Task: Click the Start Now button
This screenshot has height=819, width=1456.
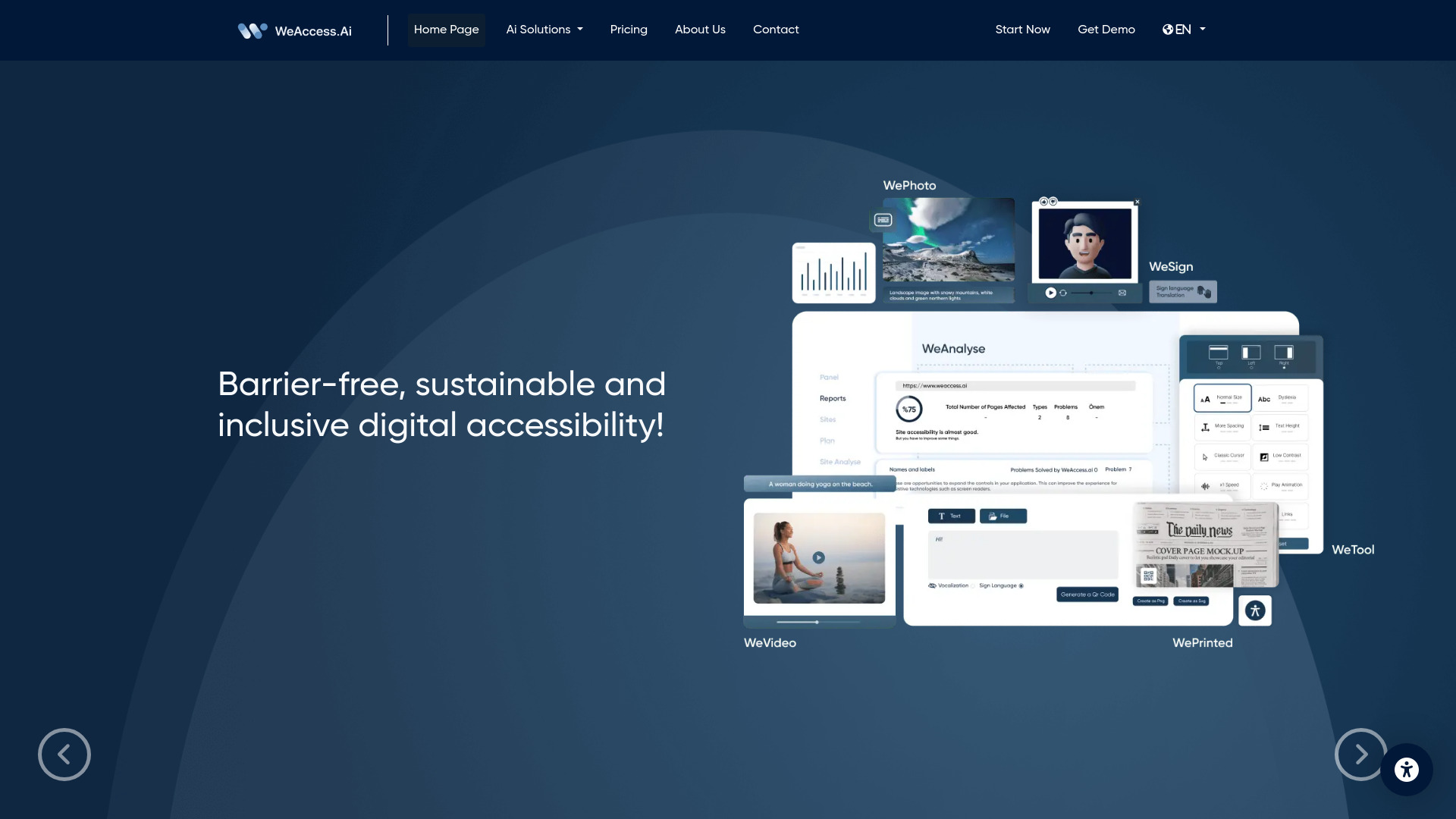Action: point(1023,30)
